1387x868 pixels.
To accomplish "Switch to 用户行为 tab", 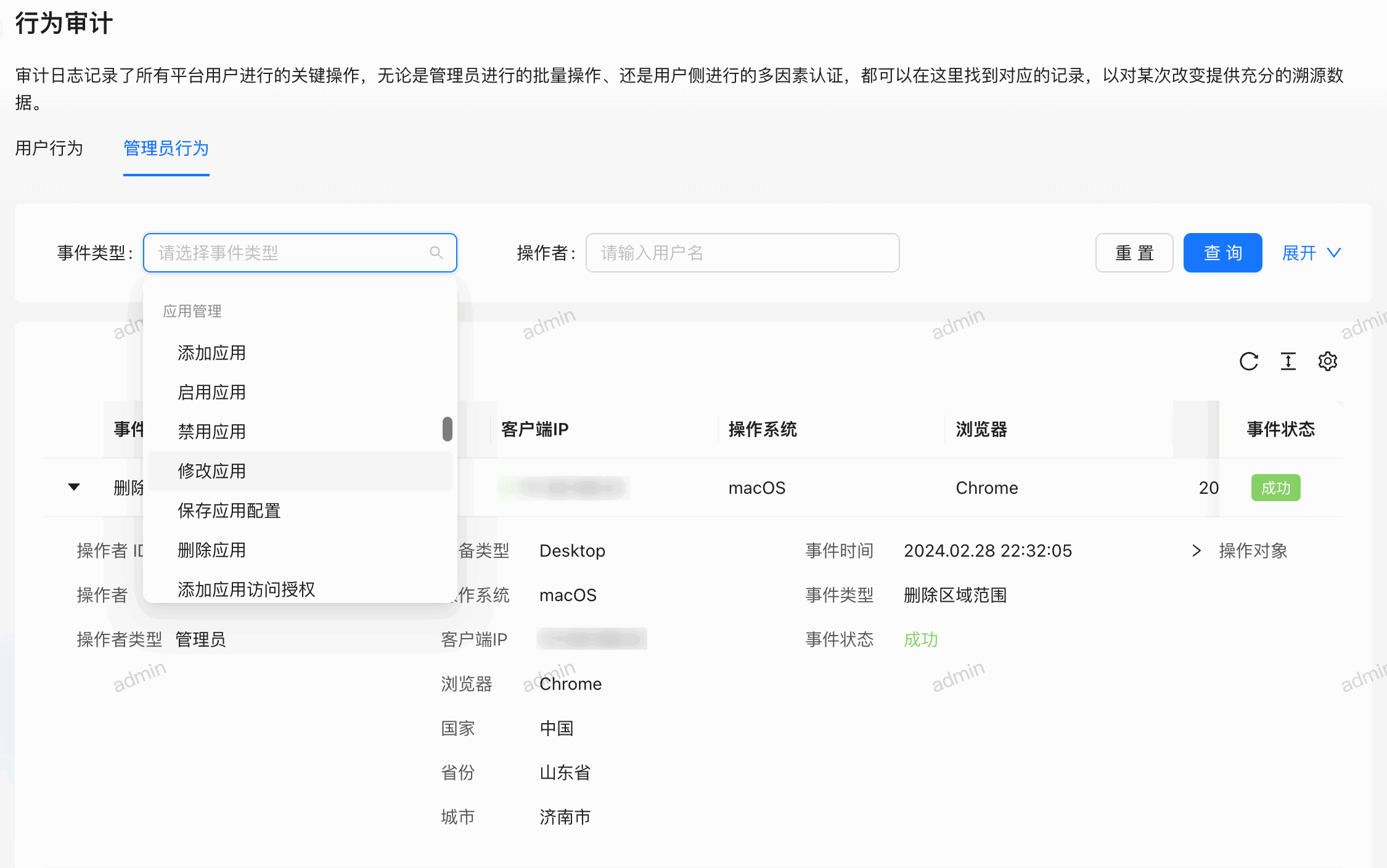I will point(49,149).
